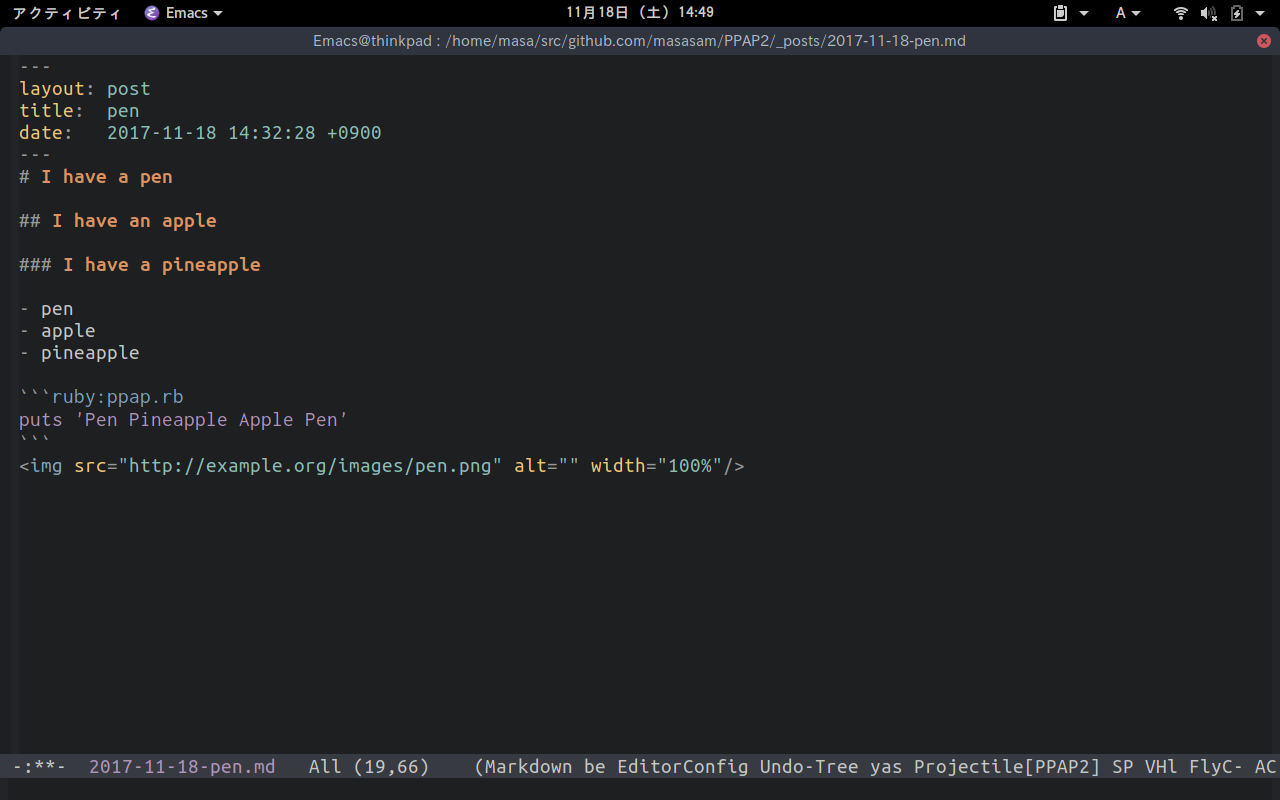Click the Emacs logo icon in top bar

(x=152, y=13)
